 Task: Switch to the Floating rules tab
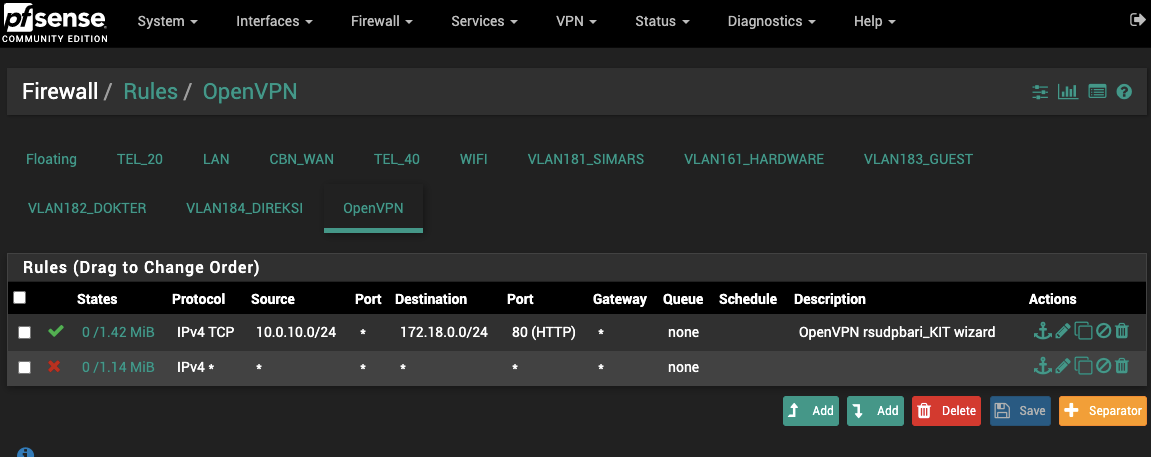pos(51,159)
